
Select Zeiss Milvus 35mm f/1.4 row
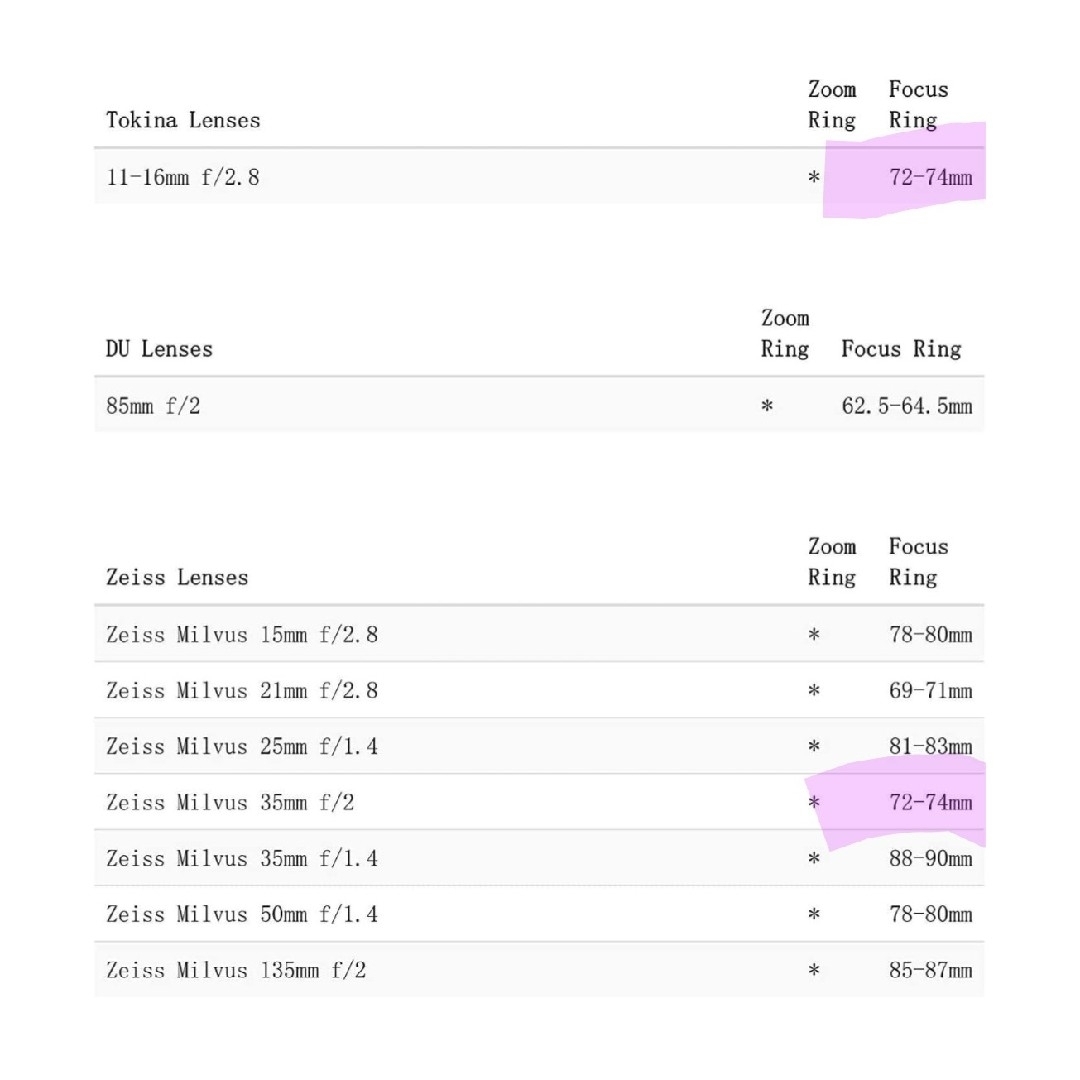[x=539, y=858]
